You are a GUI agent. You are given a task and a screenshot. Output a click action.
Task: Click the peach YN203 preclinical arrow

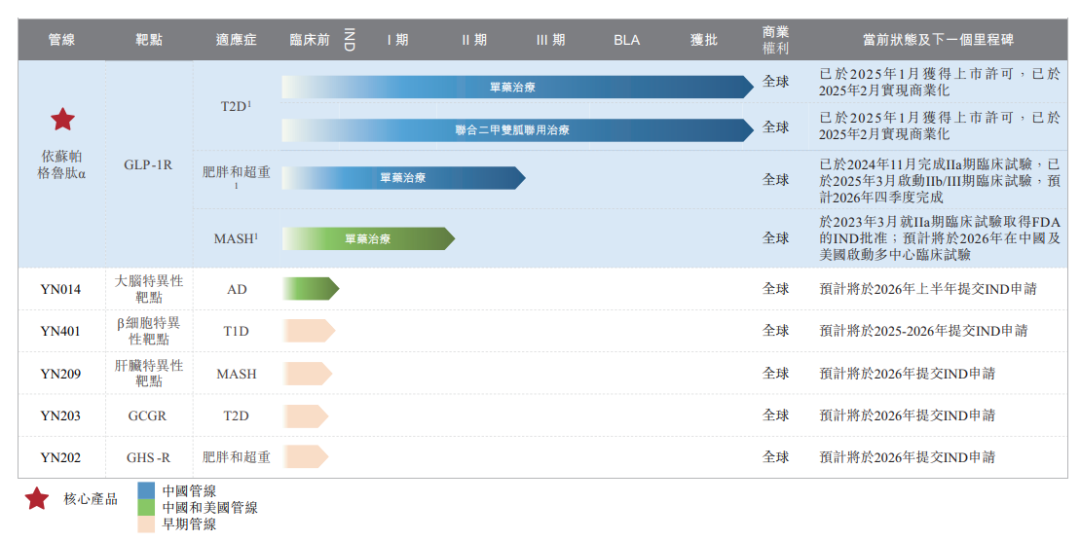306,416
